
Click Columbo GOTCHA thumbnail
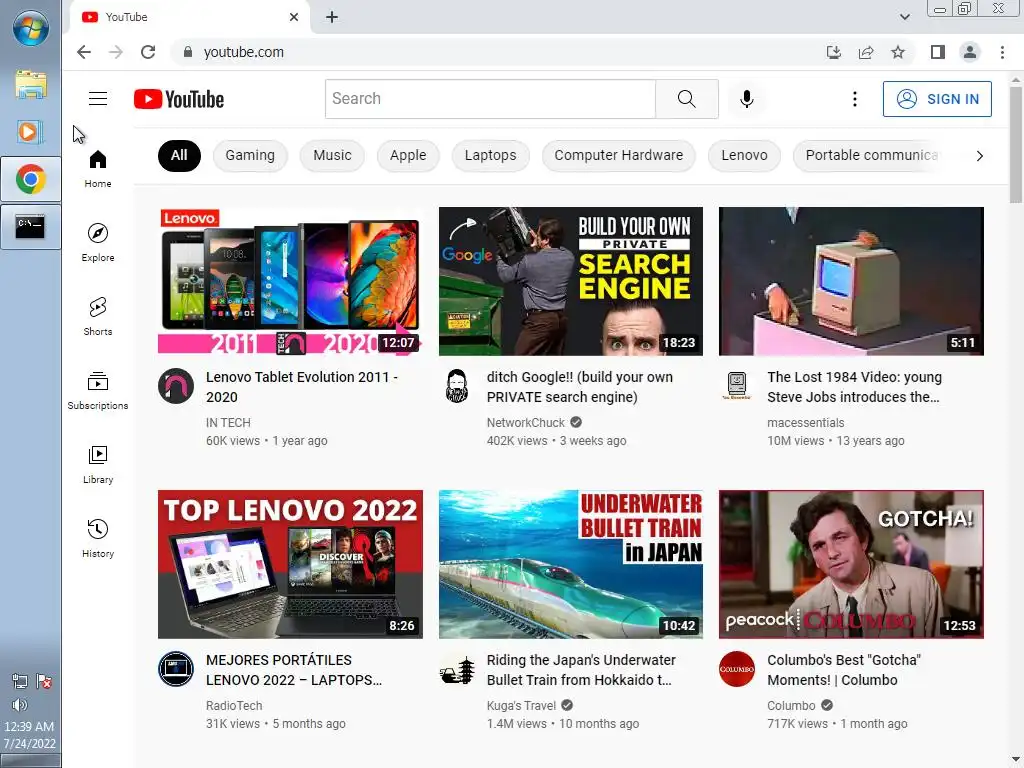coord(851,564)
